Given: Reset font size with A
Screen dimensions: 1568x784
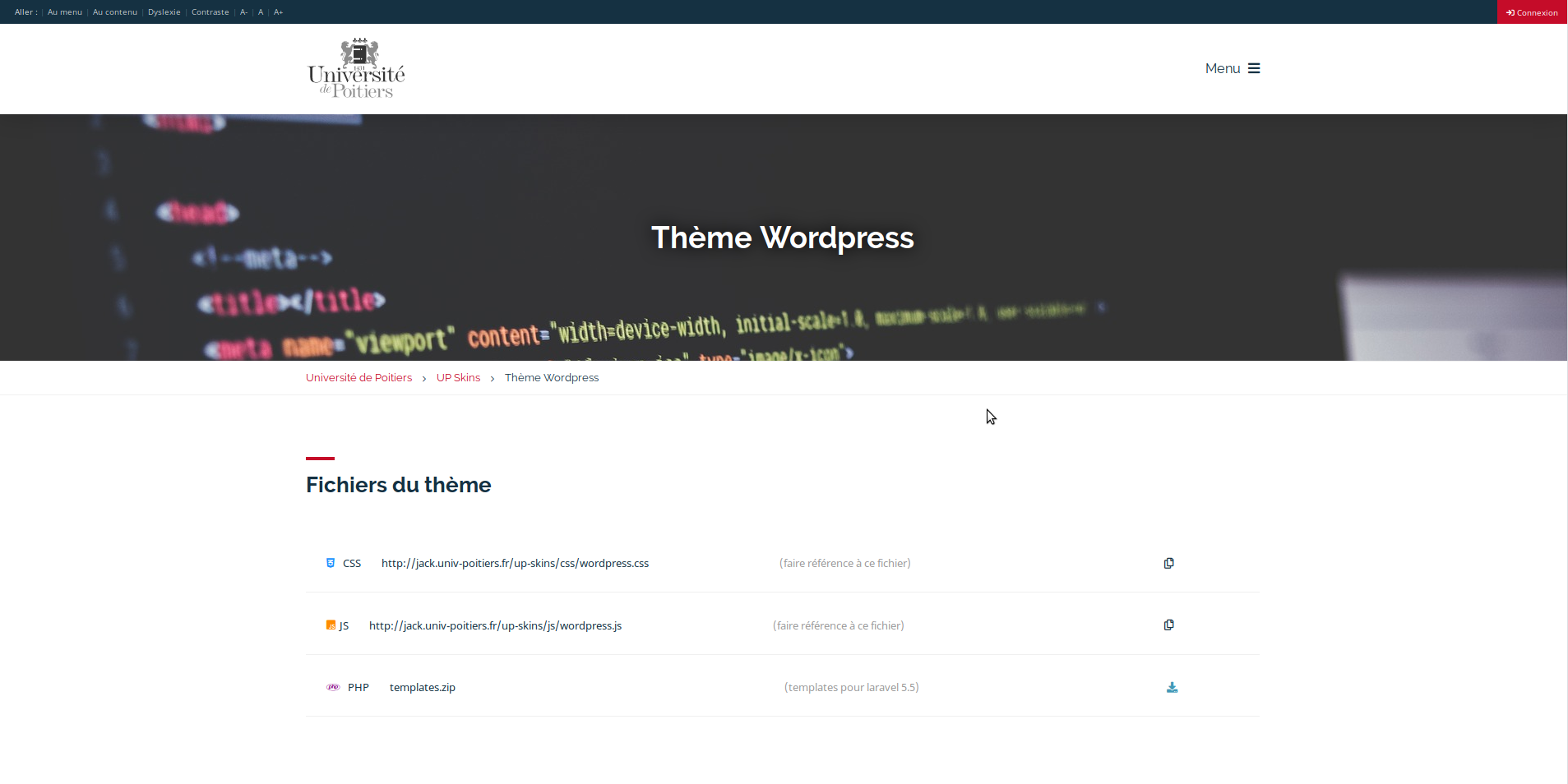Looking at the screenshot, I should click(x=261, y=12).
